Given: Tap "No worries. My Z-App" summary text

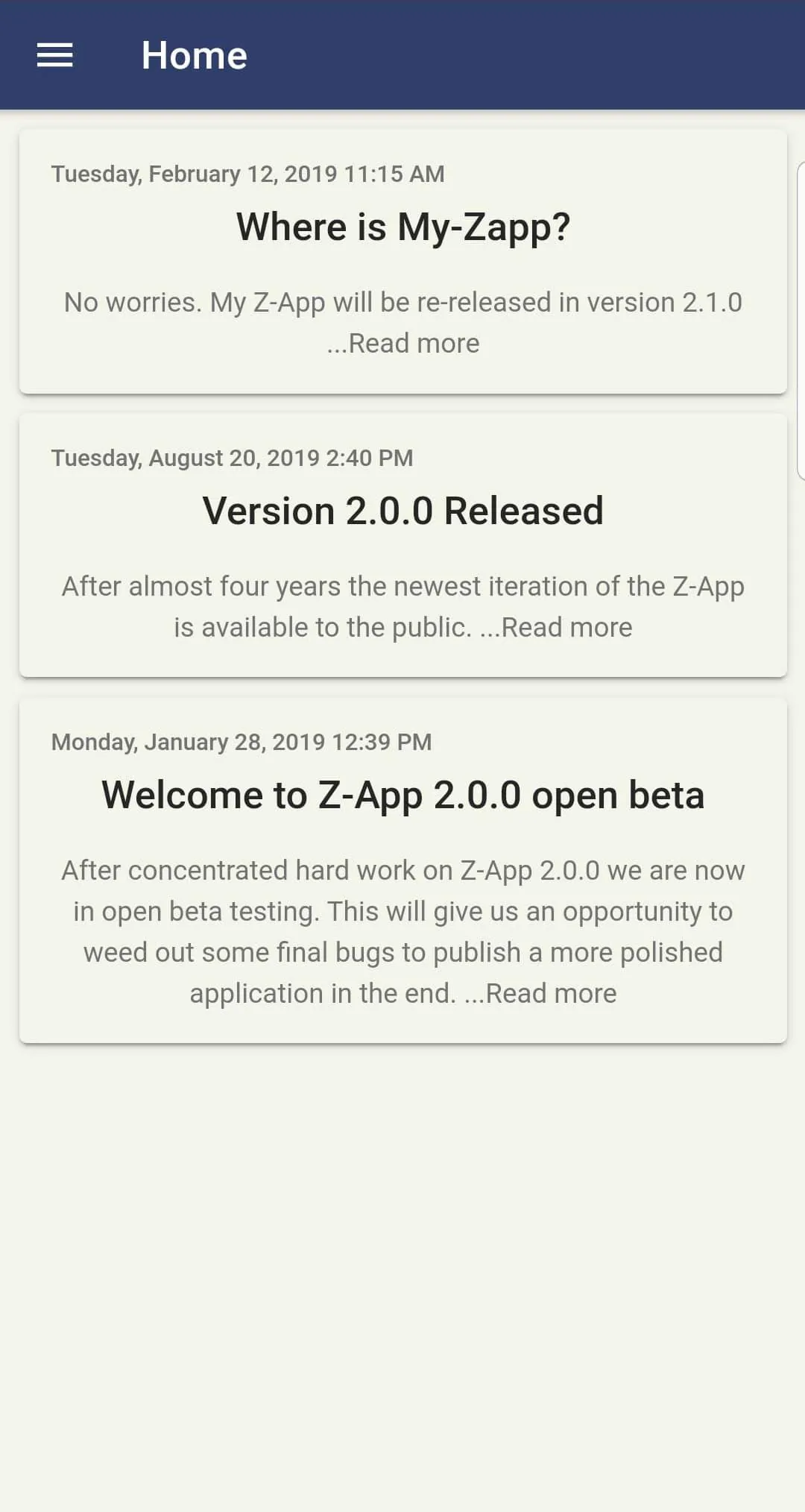Looking at the screenshot, I should [x=402, y=303].
